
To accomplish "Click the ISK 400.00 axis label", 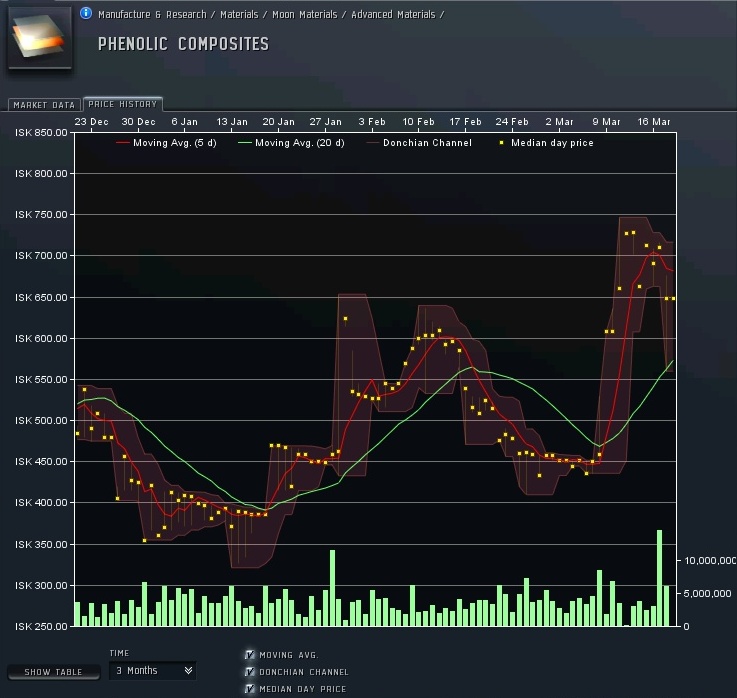I will [41, 503].
